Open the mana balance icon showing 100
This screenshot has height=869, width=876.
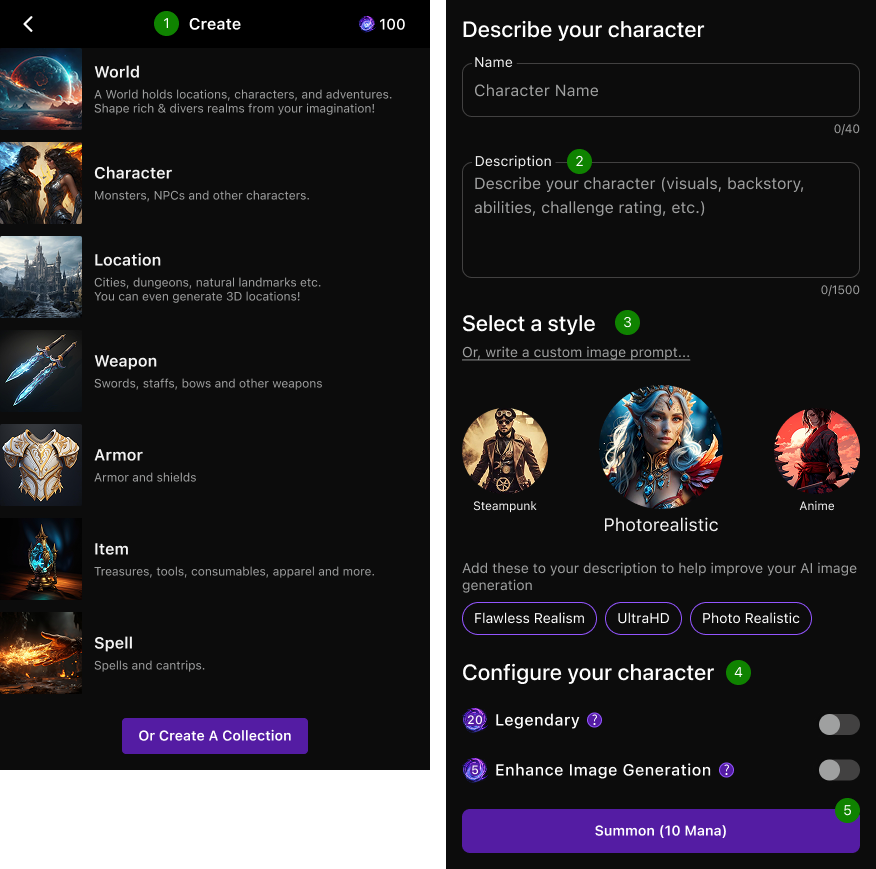point(366,24)
